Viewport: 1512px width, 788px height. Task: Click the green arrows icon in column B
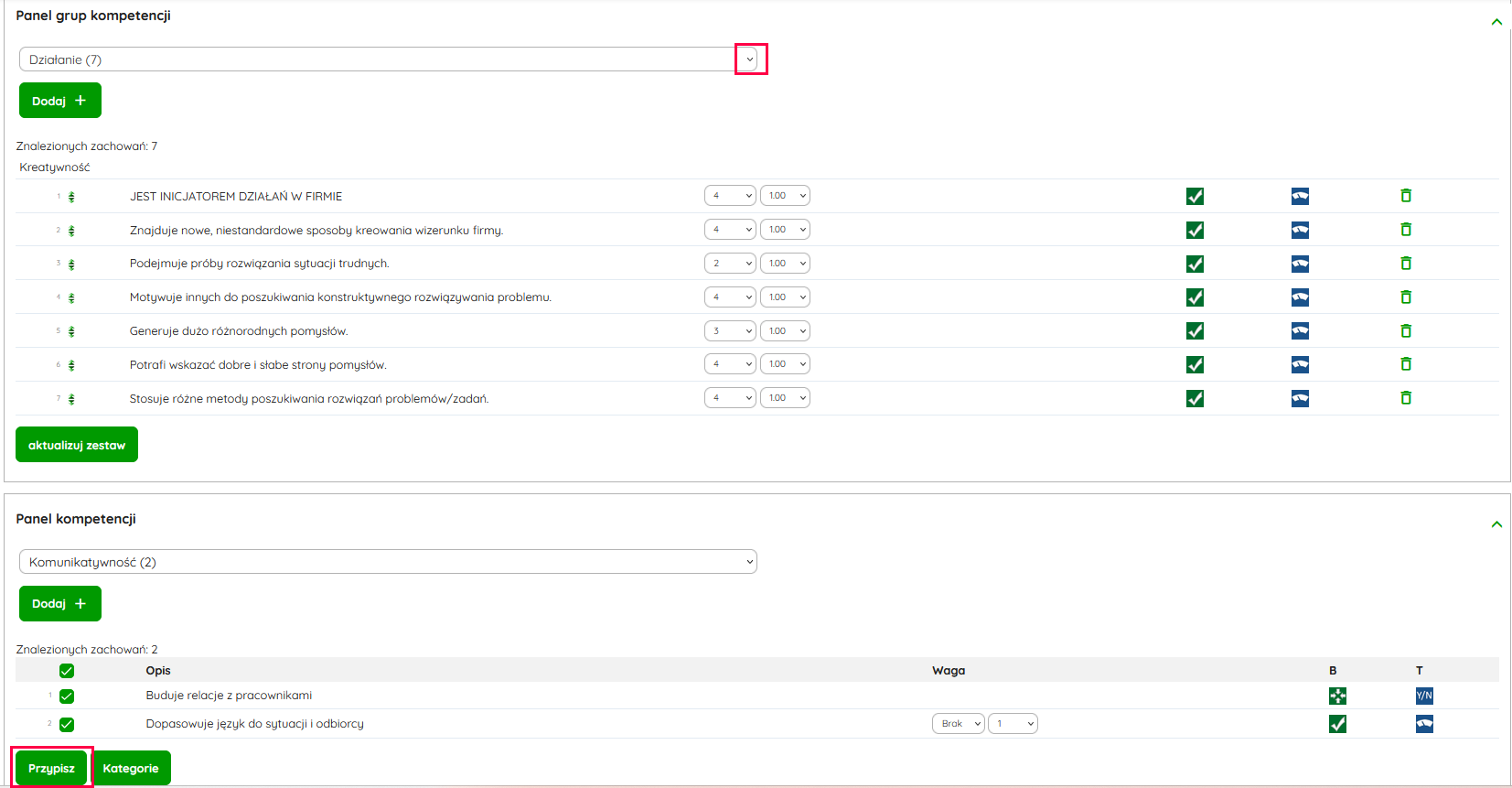click(1337, 696)
